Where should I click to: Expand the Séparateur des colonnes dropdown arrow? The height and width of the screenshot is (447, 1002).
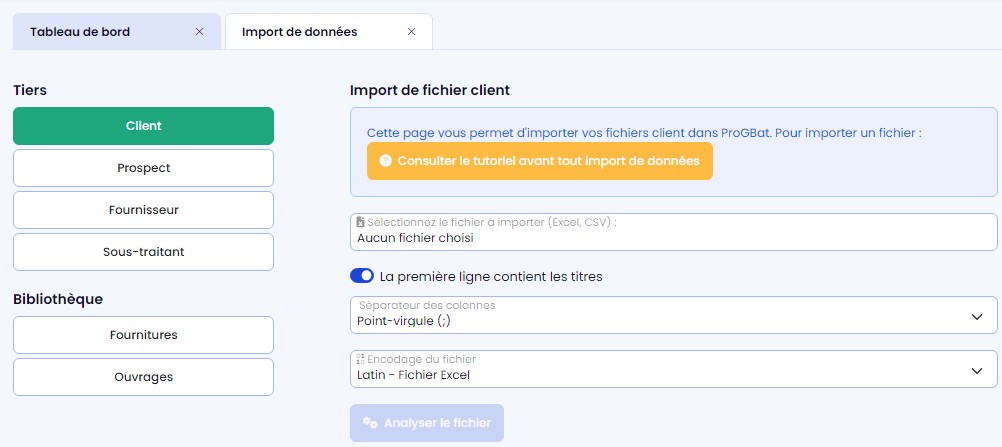[977, 316]
